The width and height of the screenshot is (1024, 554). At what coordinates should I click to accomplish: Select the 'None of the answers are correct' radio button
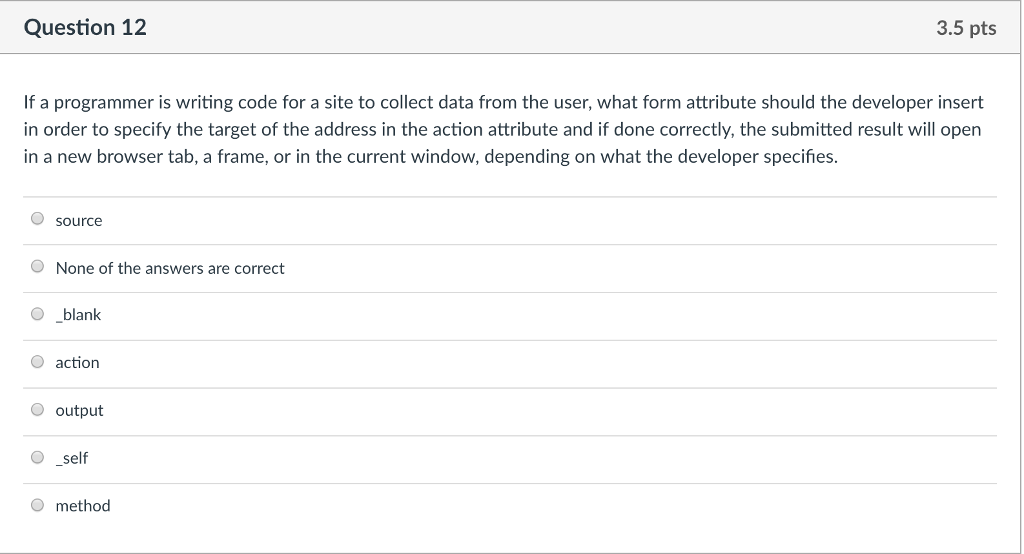click(x=38, y=267)
